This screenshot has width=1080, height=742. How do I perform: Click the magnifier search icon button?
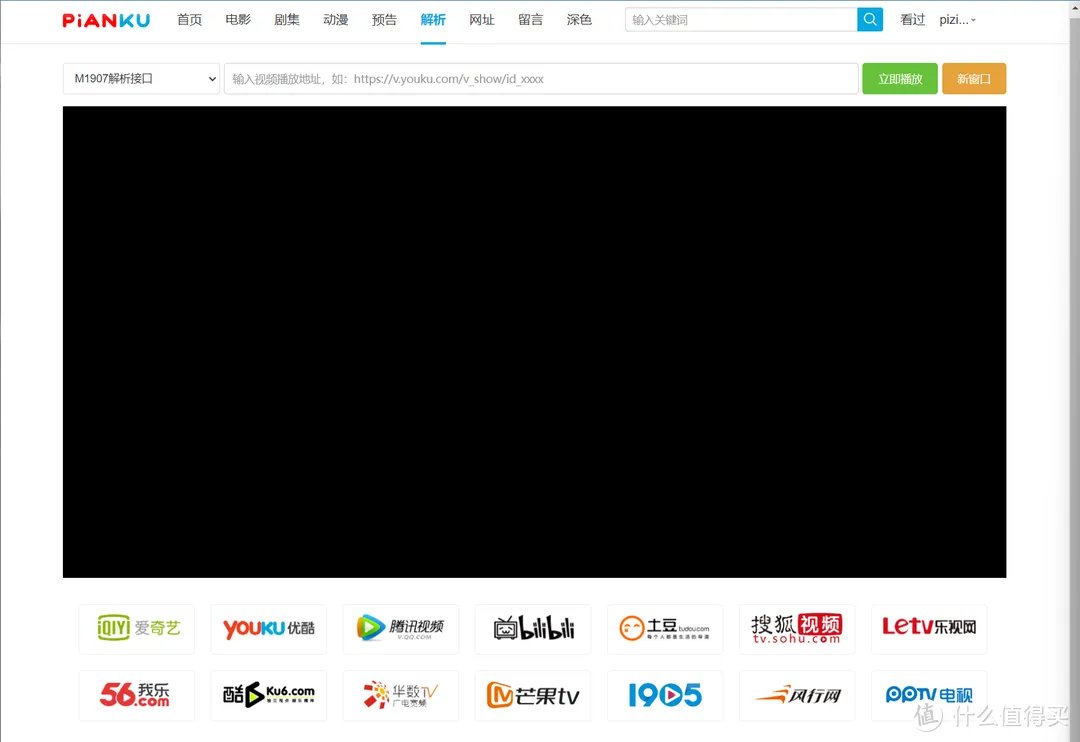[870, 20]
